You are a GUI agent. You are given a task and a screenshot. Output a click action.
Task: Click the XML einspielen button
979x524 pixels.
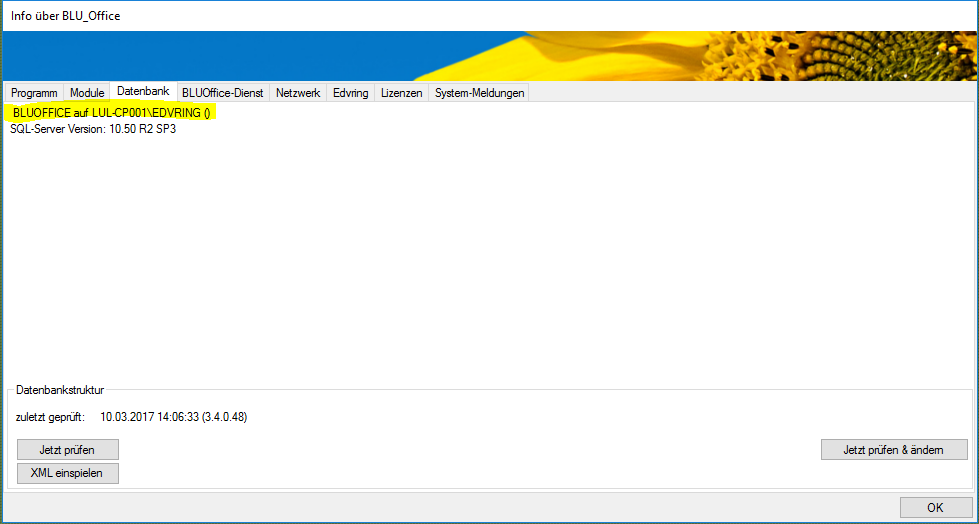(67, 473)
